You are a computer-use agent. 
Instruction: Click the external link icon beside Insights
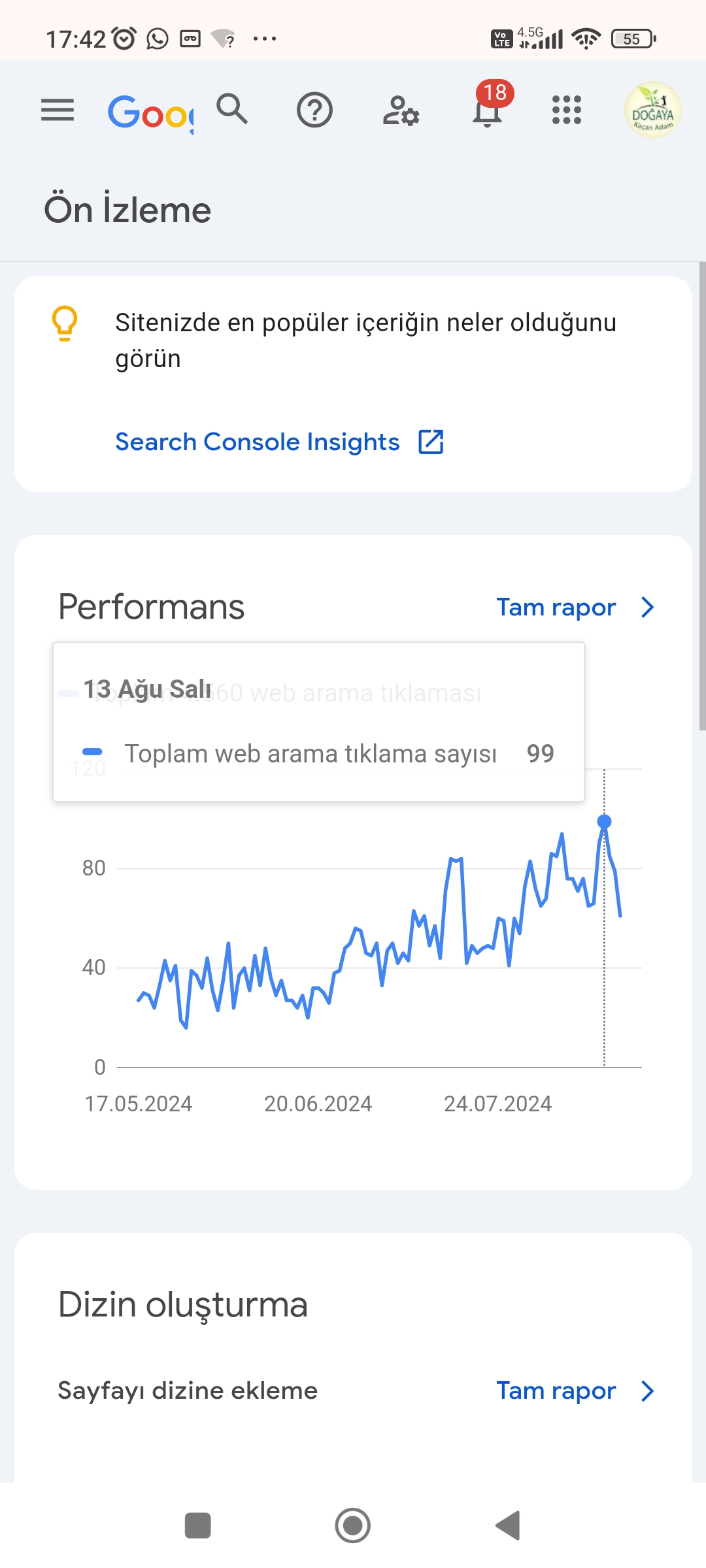[431, 442]
